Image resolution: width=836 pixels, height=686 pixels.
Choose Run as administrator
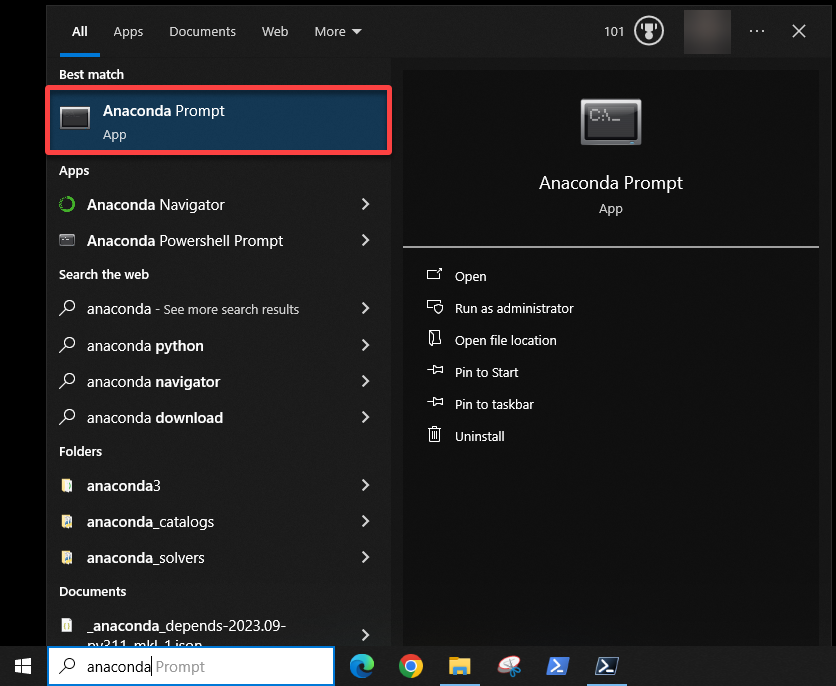[x=514, y=308]
